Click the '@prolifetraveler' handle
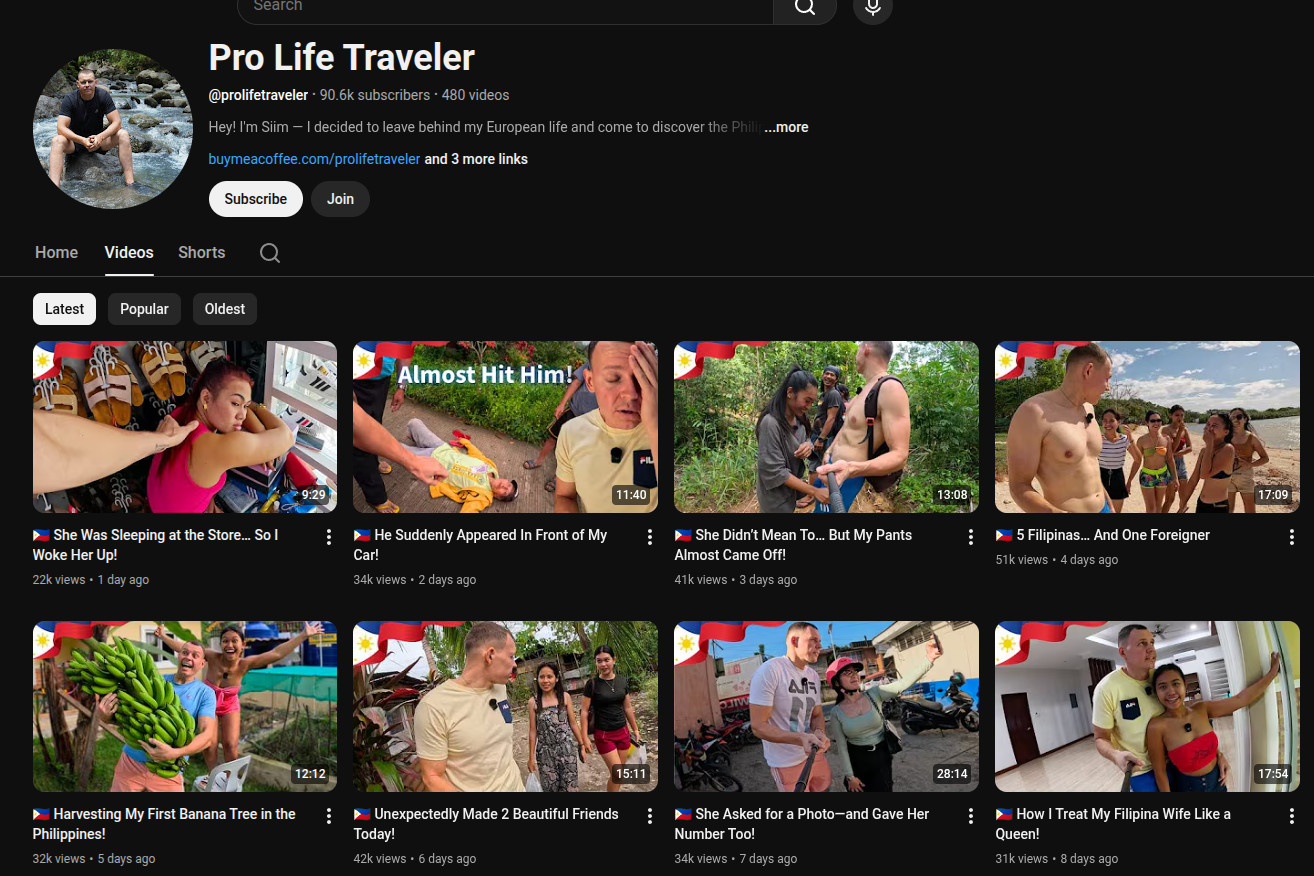This screenshot has width=1314, height=876. tap(258, 95)
